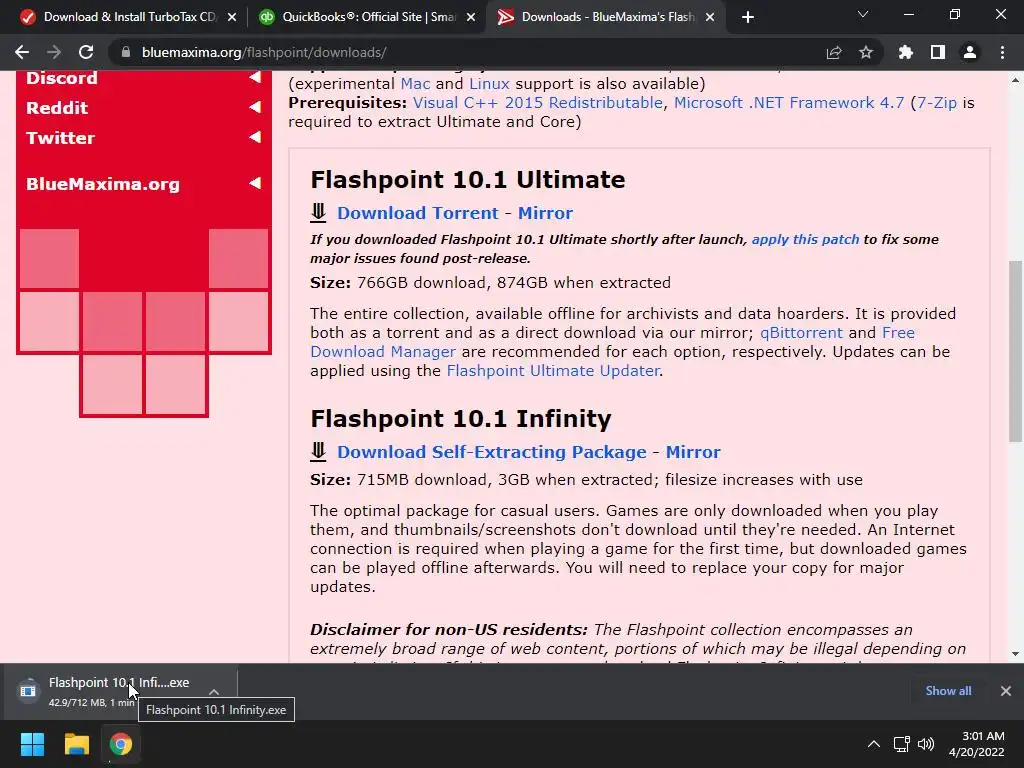Open the 7-Zip link

937,103
